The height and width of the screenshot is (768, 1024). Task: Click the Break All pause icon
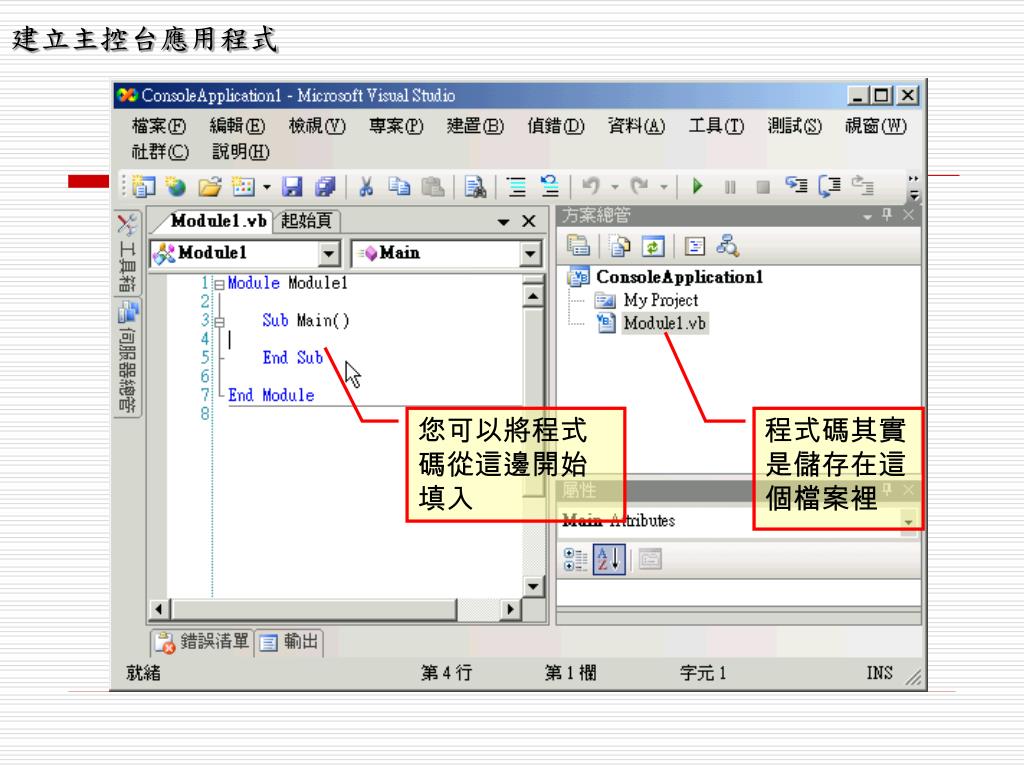coord(730,187)
